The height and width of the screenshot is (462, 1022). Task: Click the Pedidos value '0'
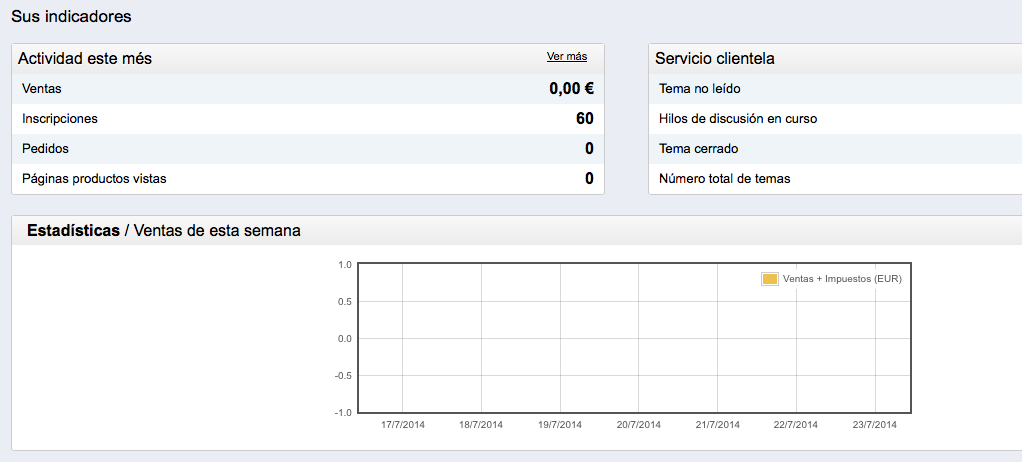coord(589,149)
